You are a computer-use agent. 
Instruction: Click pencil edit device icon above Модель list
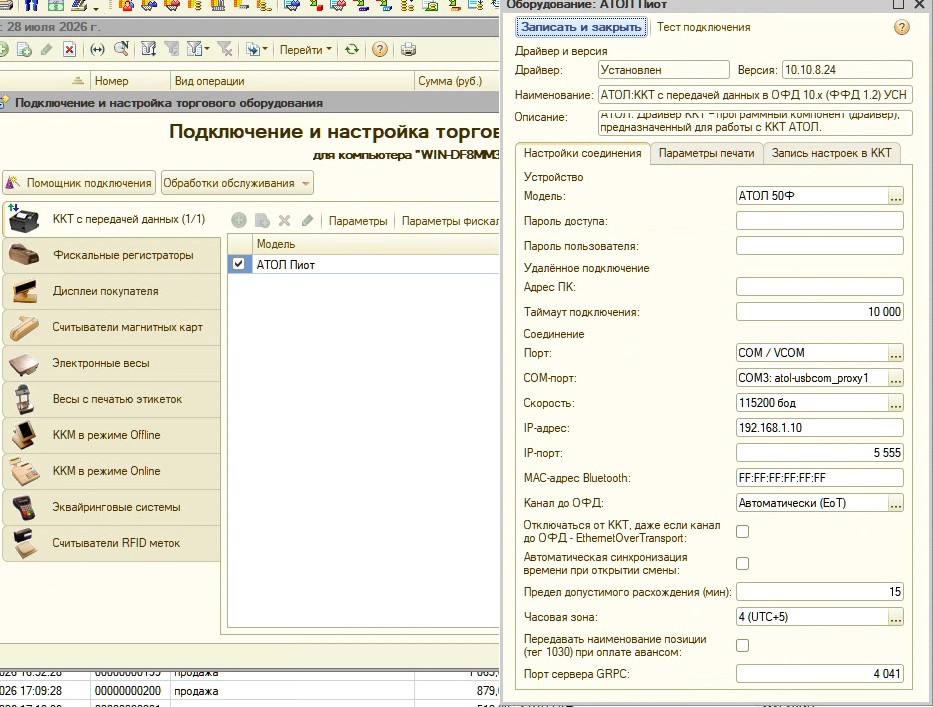pos(308,221)
